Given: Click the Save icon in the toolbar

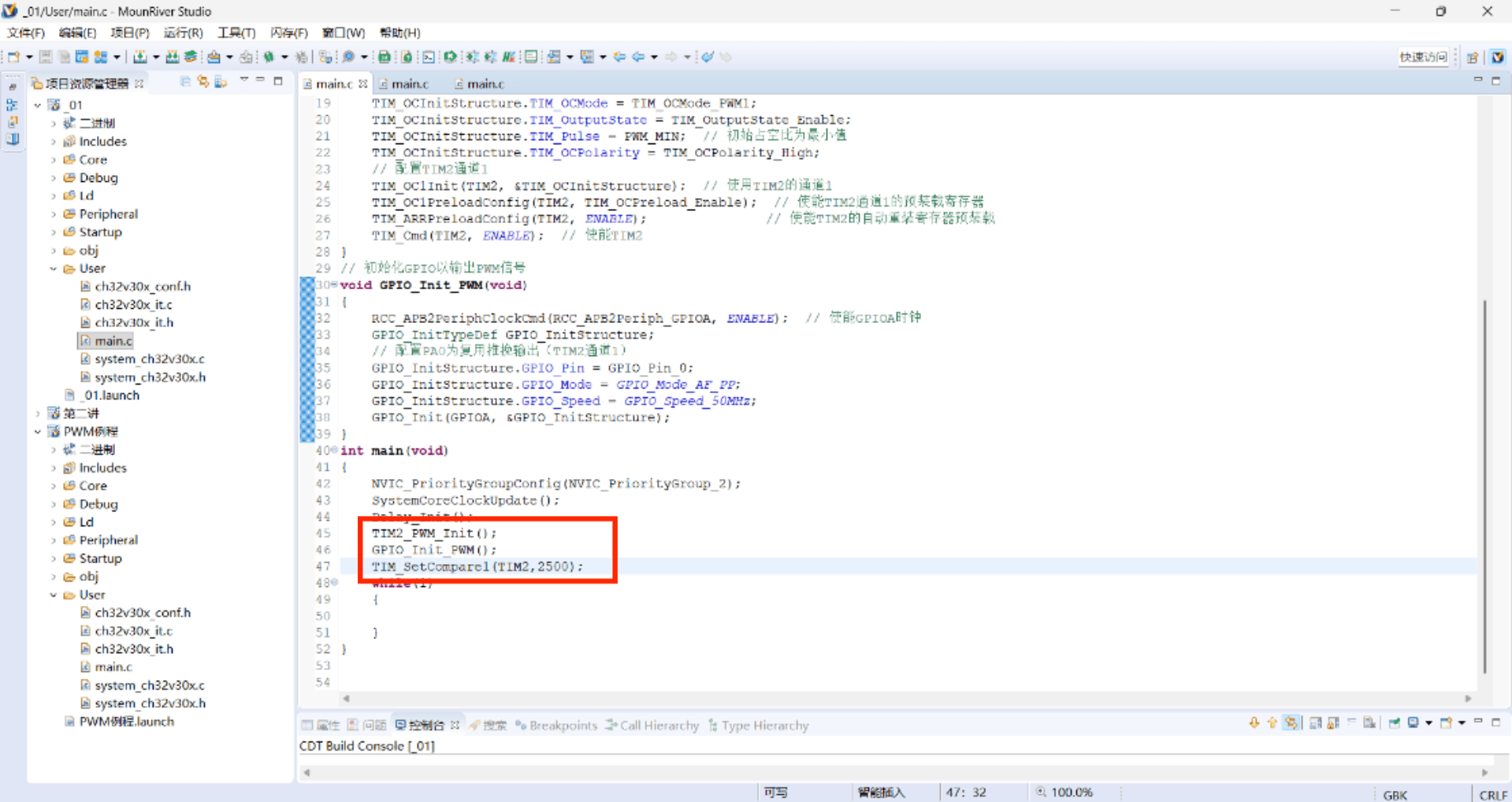Looking at the screenshot, I should coord(46,57).
